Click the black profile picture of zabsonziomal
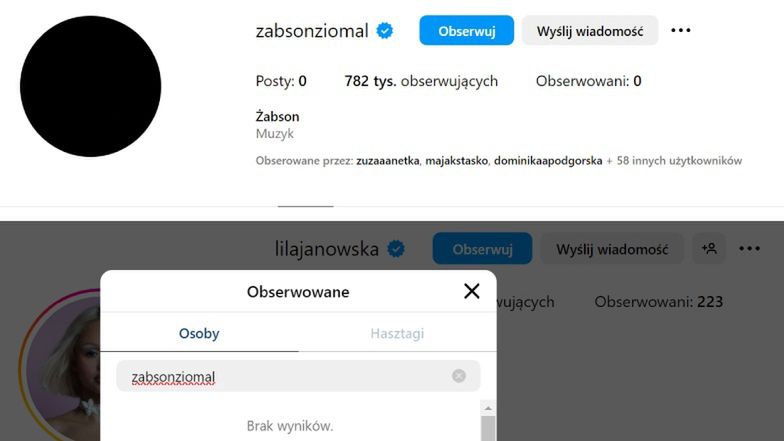 click(x=90, y=86)
